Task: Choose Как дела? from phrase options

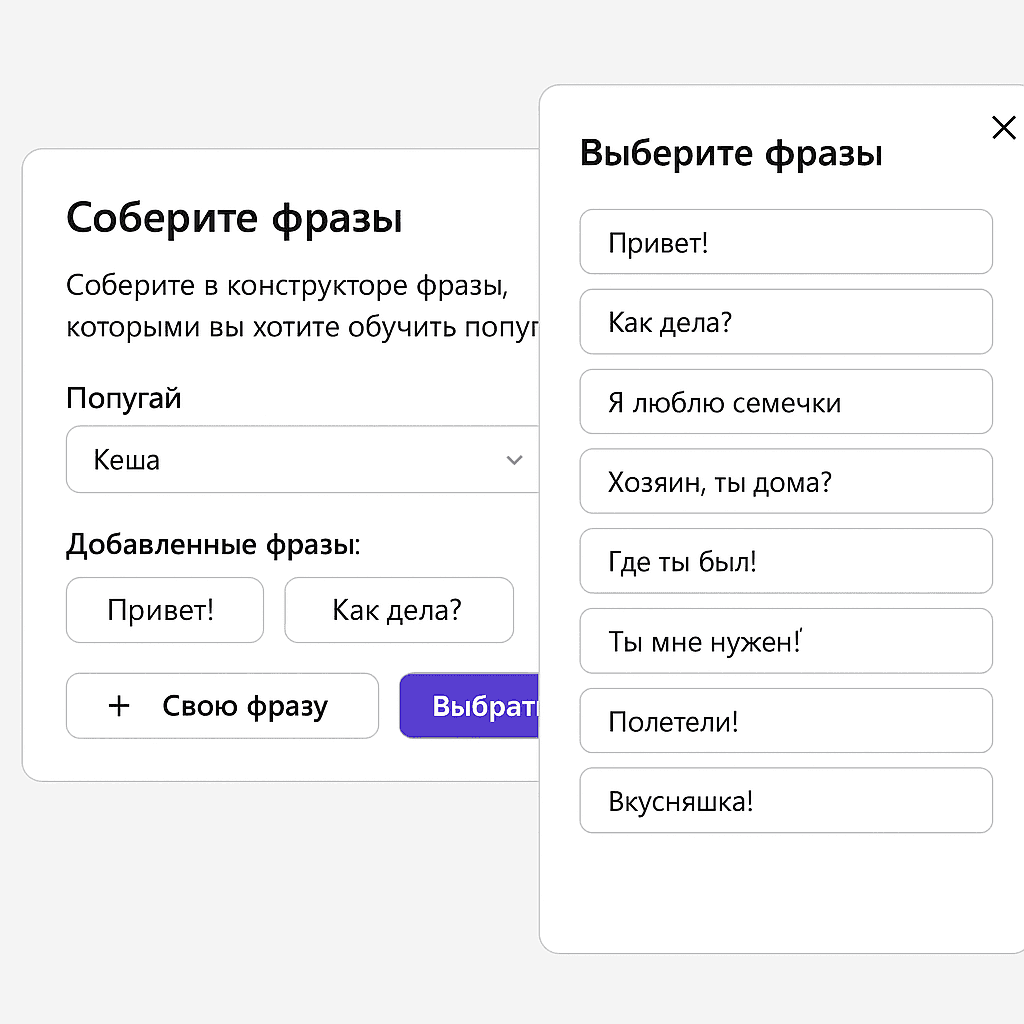Action: click(786, 322)
